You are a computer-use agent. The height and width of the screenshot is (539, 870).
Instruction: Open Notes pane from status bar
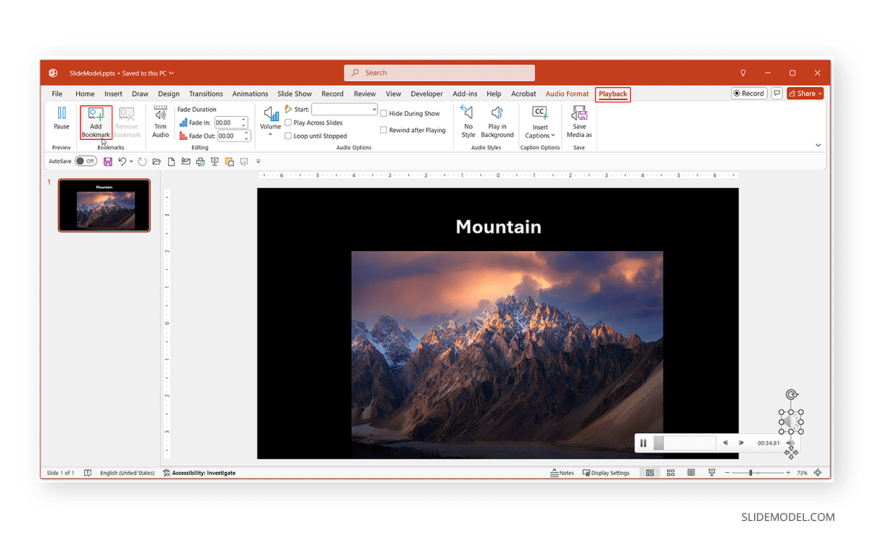point(562,473)
